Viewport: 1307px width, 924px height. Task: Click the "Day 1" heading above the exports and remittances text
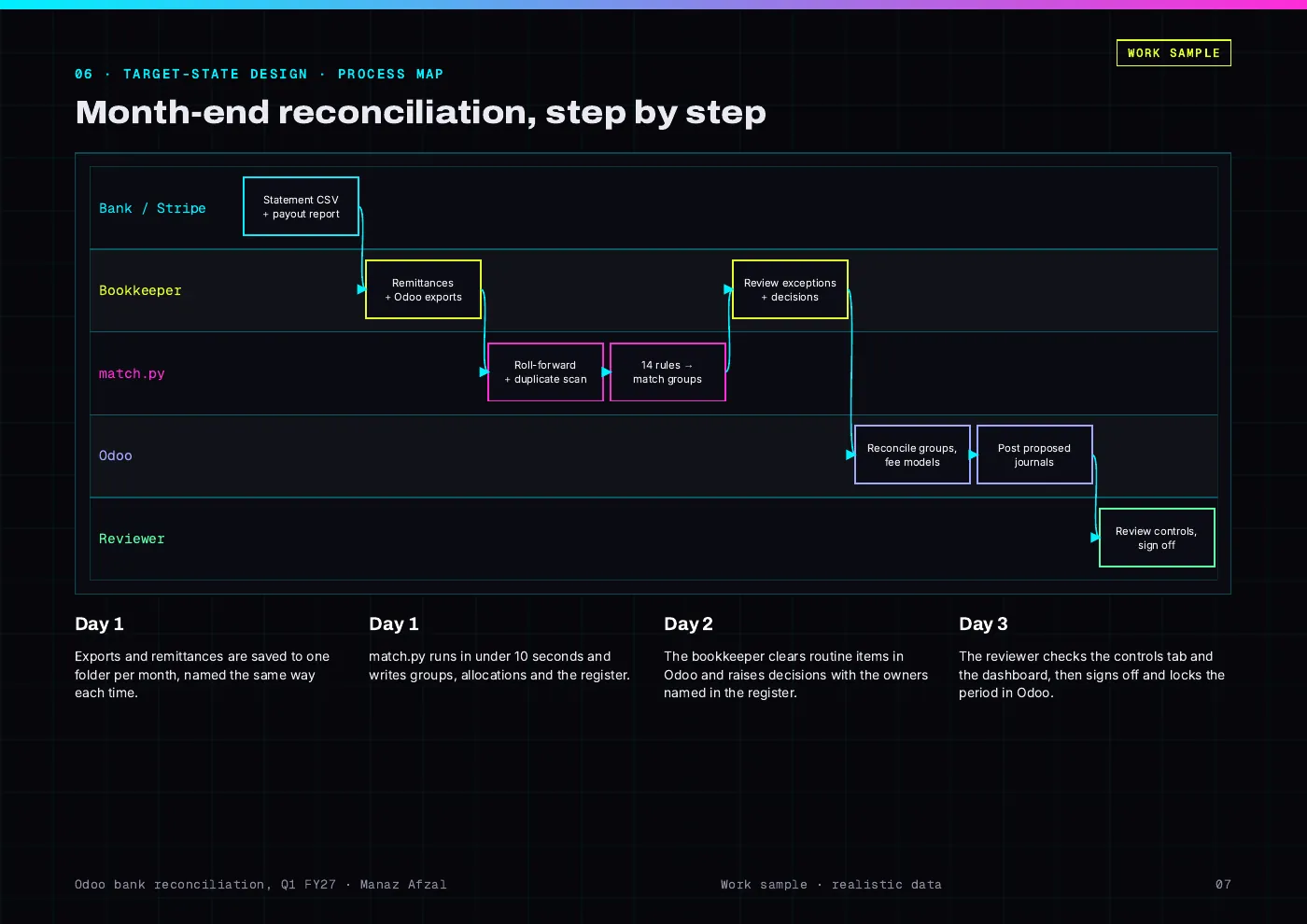[99, 623]
